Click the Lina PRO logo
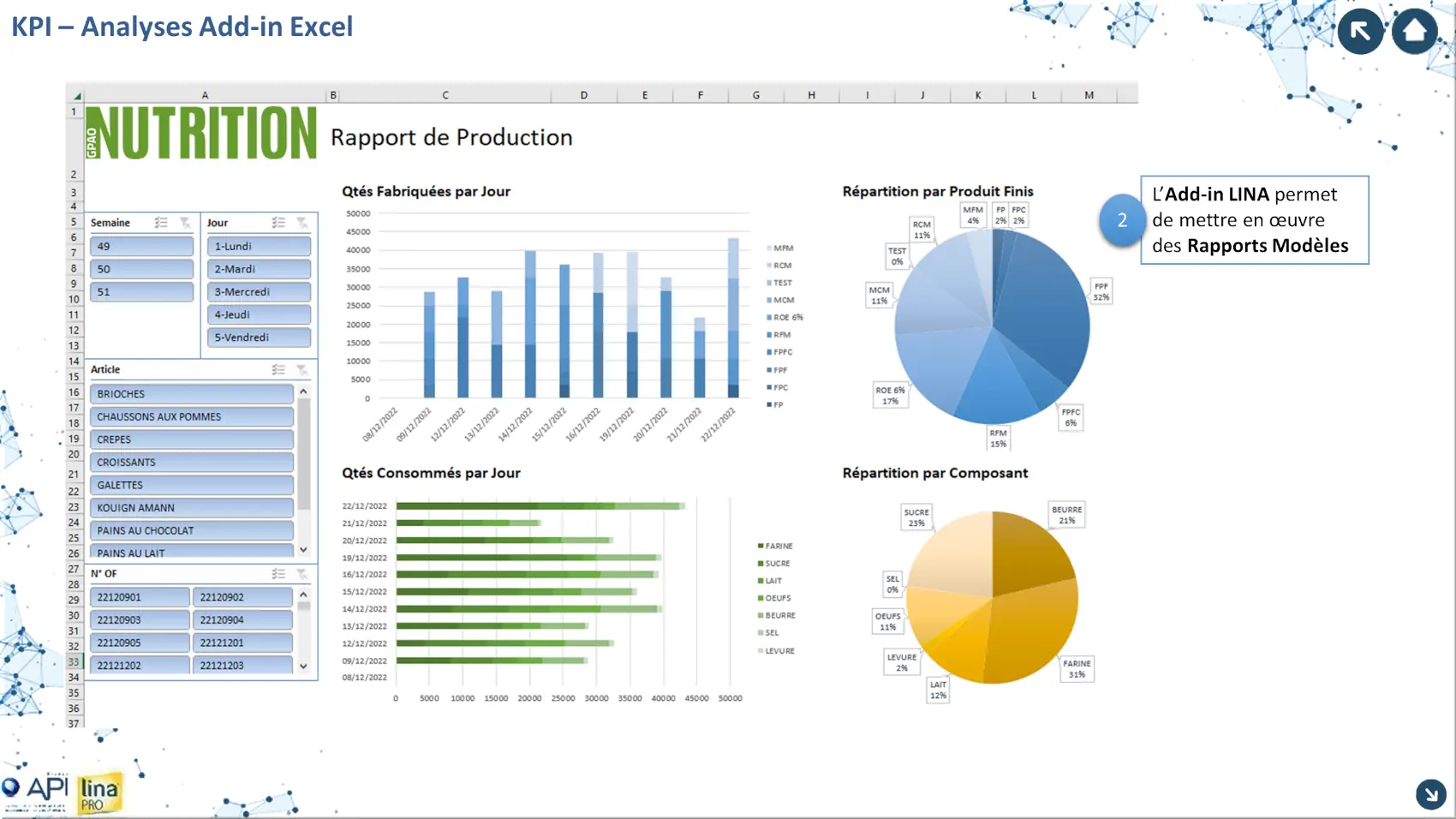1456x819 pixels. (x=99, y=793)
